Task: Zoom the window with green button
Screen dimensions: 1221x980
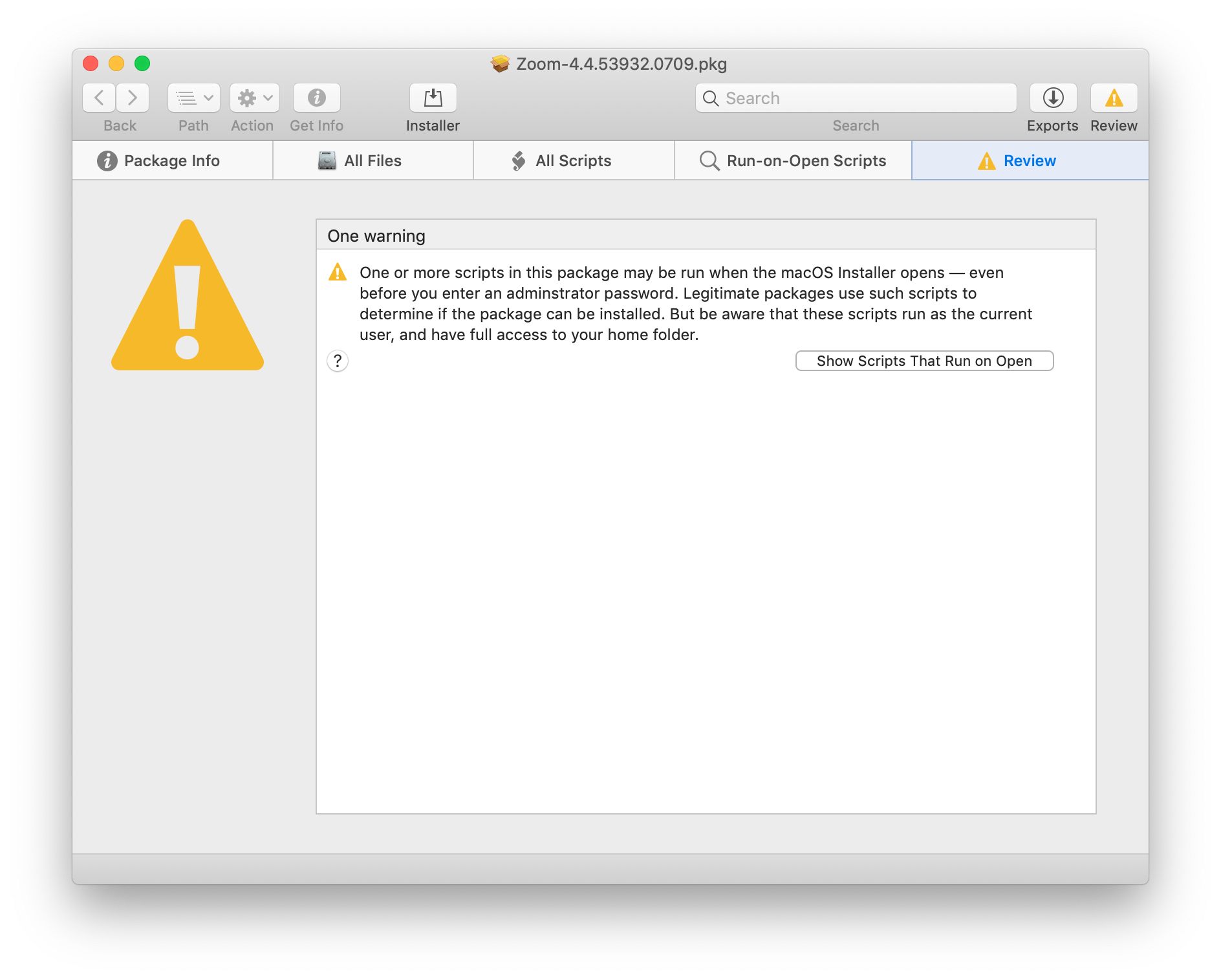Action: click(142, 63)
